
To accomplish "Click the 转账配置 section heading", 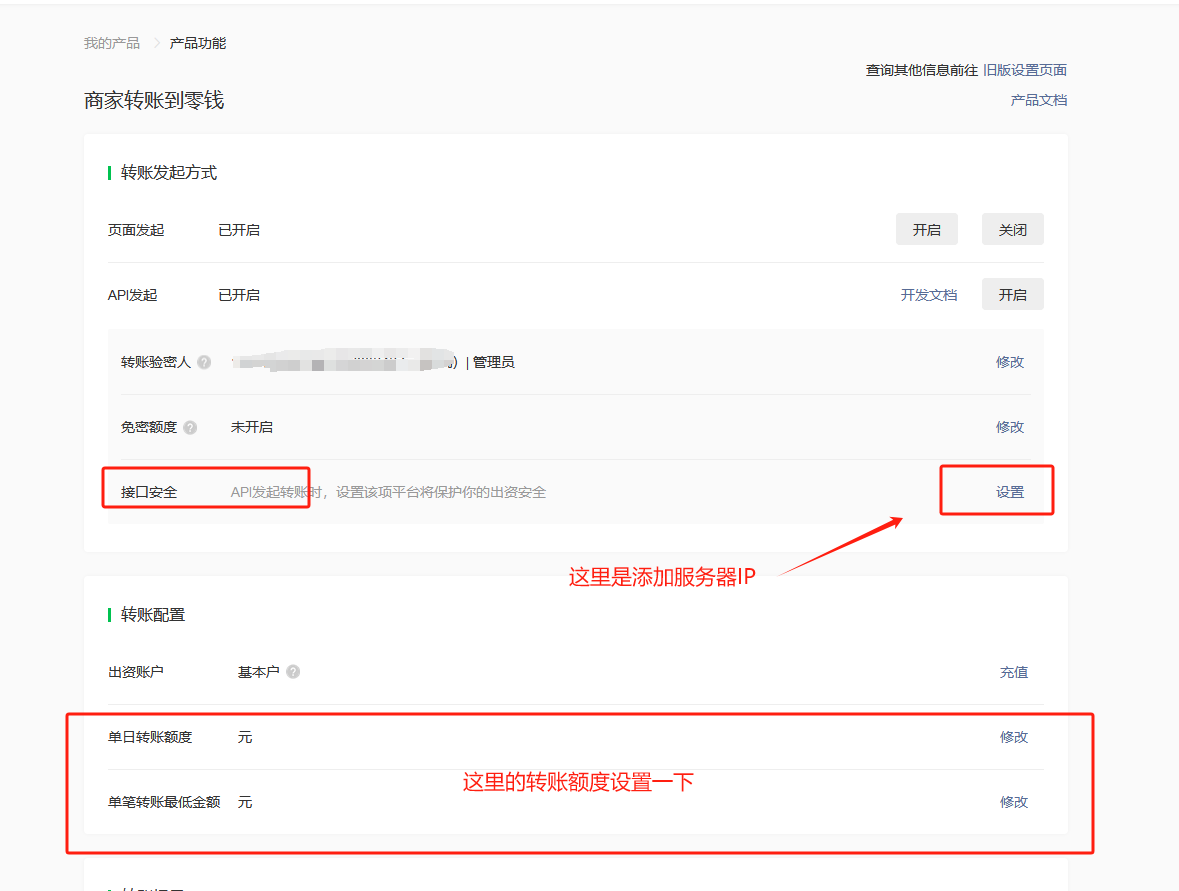I will click(153, 615).
